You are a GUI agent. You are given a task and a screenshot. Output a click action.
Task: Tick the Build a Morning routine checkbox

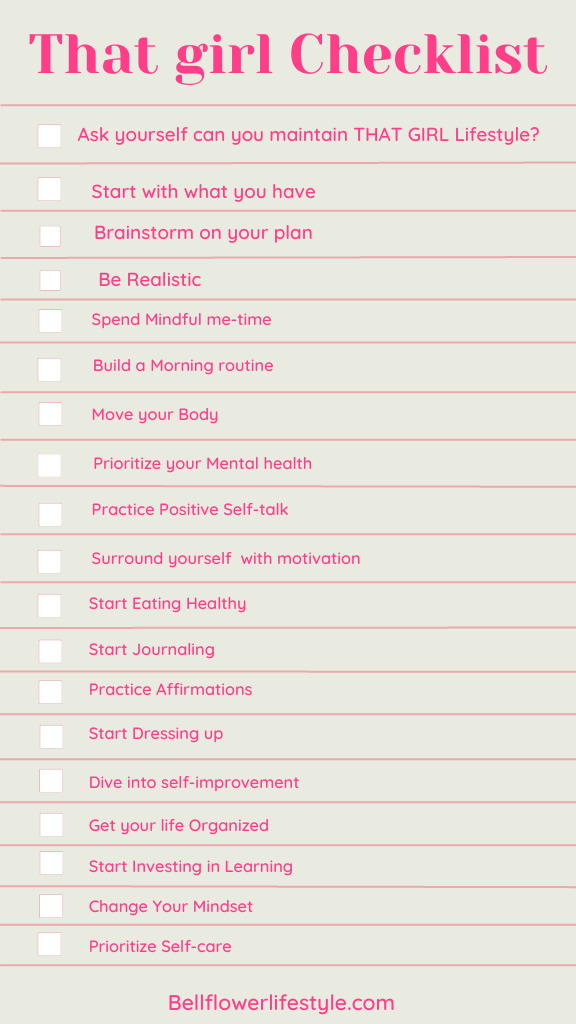tap(49, 369)
